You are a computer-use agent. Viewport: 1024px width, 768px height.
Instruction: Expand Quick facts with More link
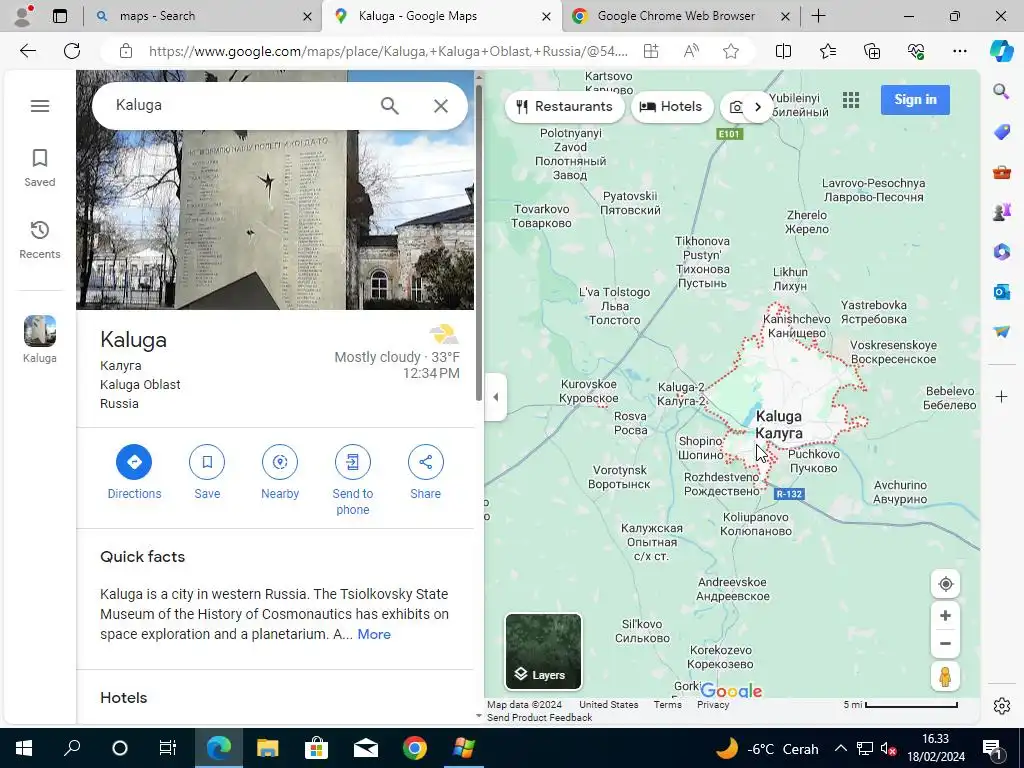(x=374, y=634)
